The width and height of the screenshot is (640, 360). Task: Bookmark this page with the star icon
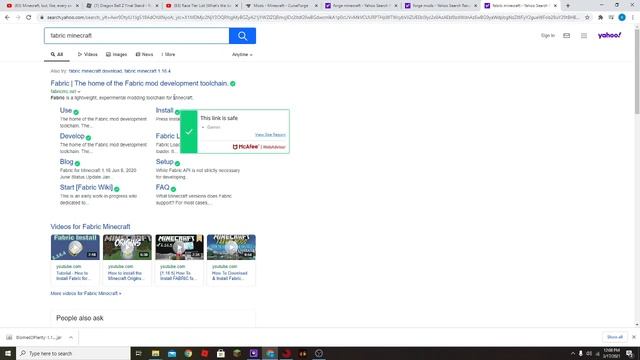(x=587, y=18)
